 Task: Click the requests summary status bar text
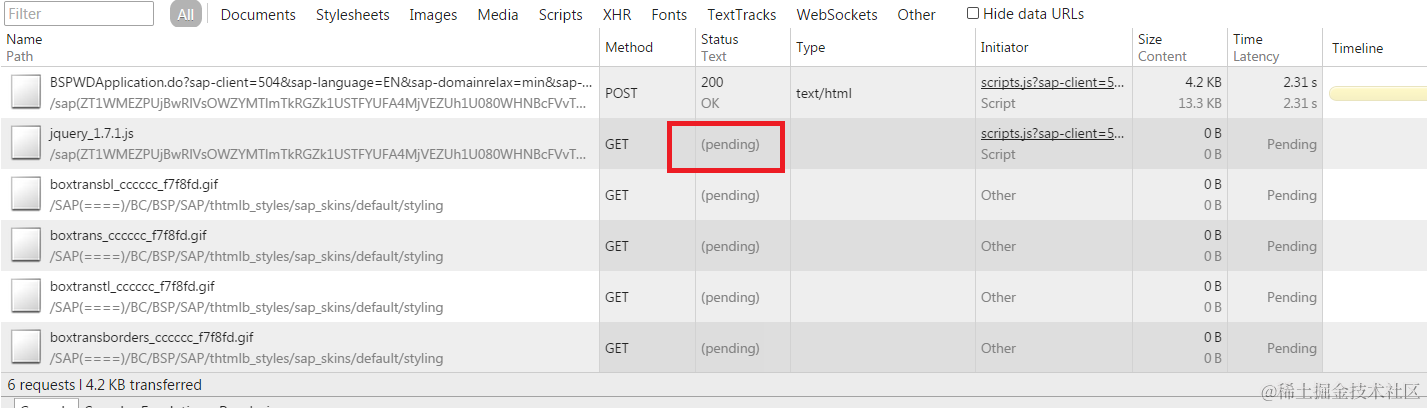[104, 384]
